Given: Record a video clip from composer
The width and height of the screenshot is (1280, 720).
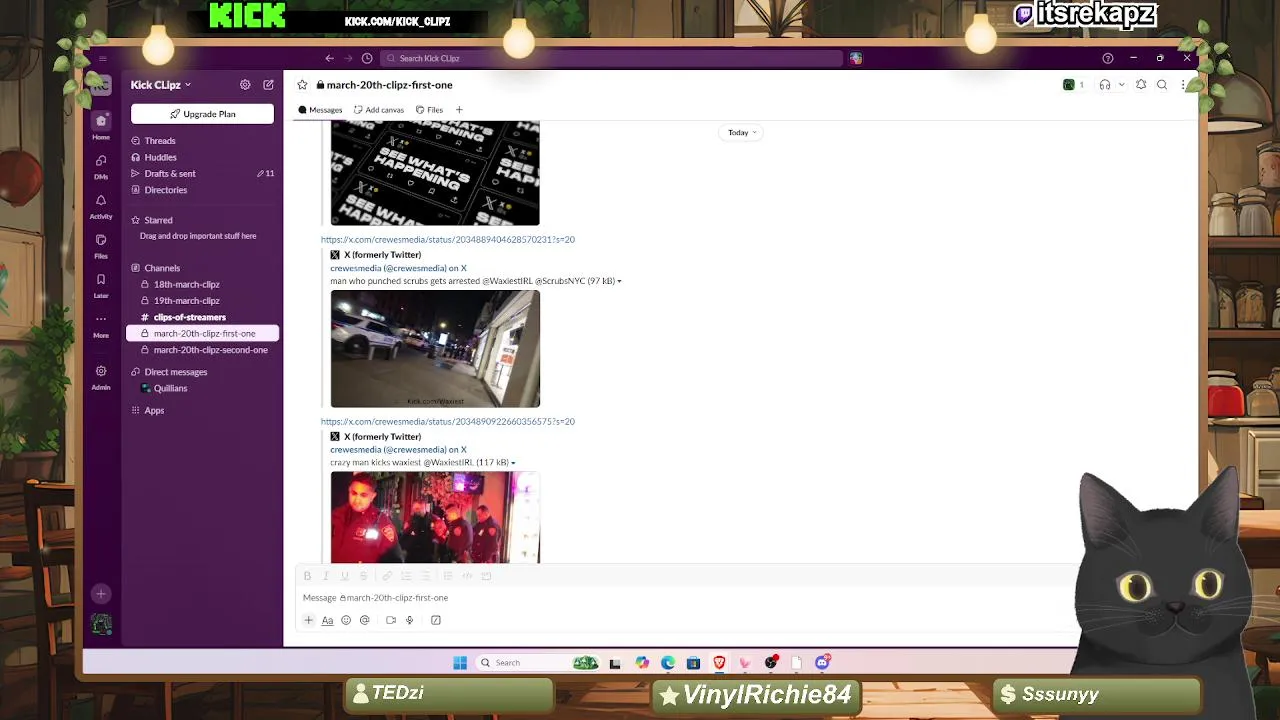Looking at the screenshot, I should coord(391,620).
